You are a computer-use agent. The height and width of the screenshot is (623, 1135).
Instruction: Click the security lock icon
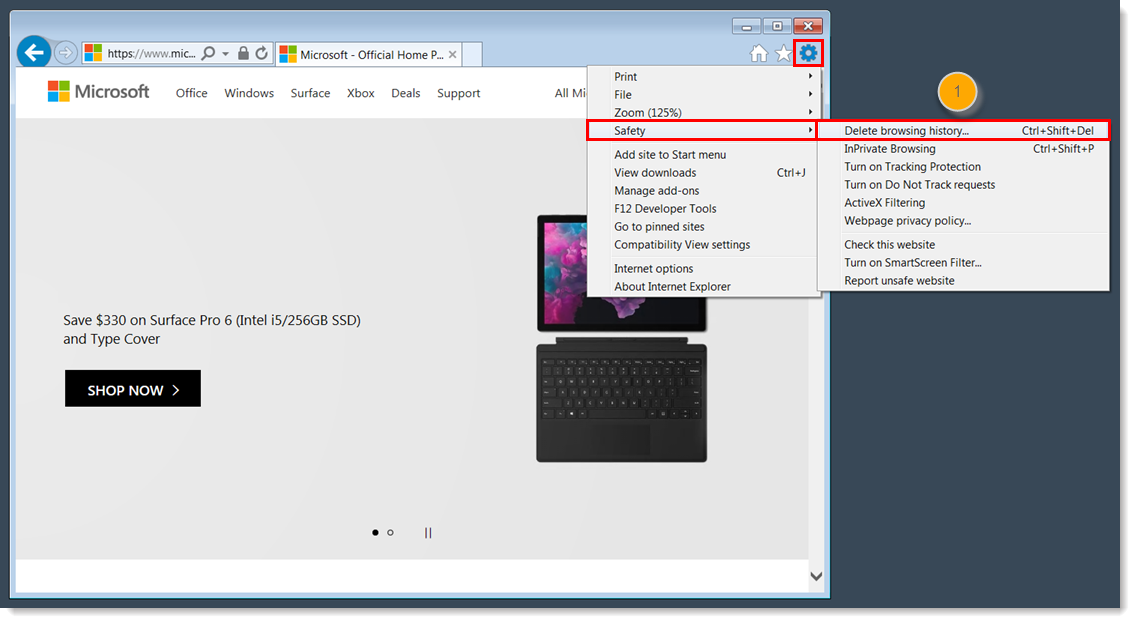click(x=243, y=54)
